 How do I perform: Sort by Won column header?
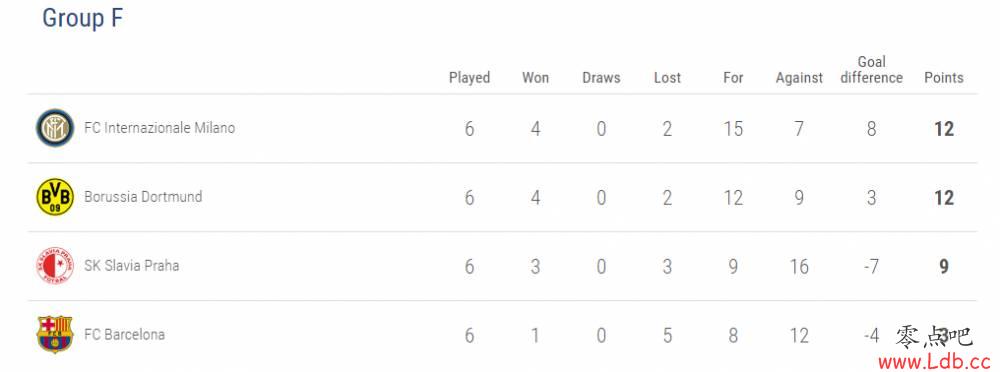point(536,78)
